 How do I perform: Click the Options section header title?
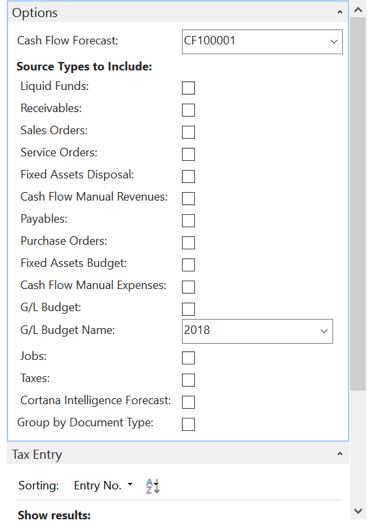[35, 13]
